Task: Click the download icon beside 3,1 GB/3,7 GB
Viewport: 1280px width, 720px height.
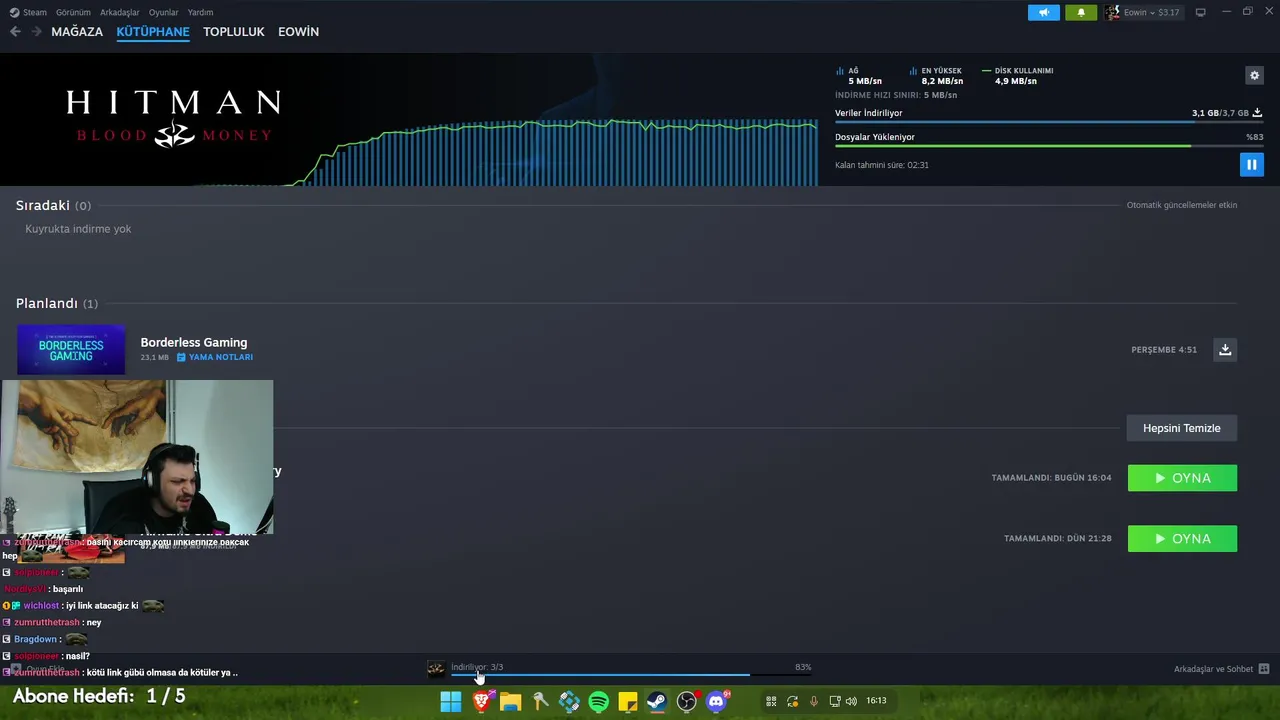Action: [1257, 113]
